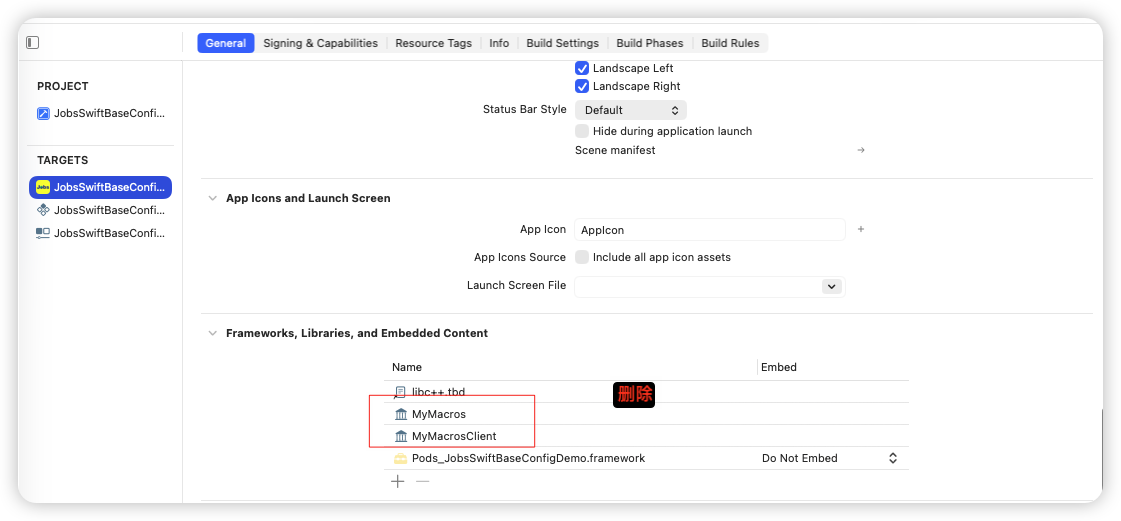Select the yellow Jobs app target

(100, 187)
